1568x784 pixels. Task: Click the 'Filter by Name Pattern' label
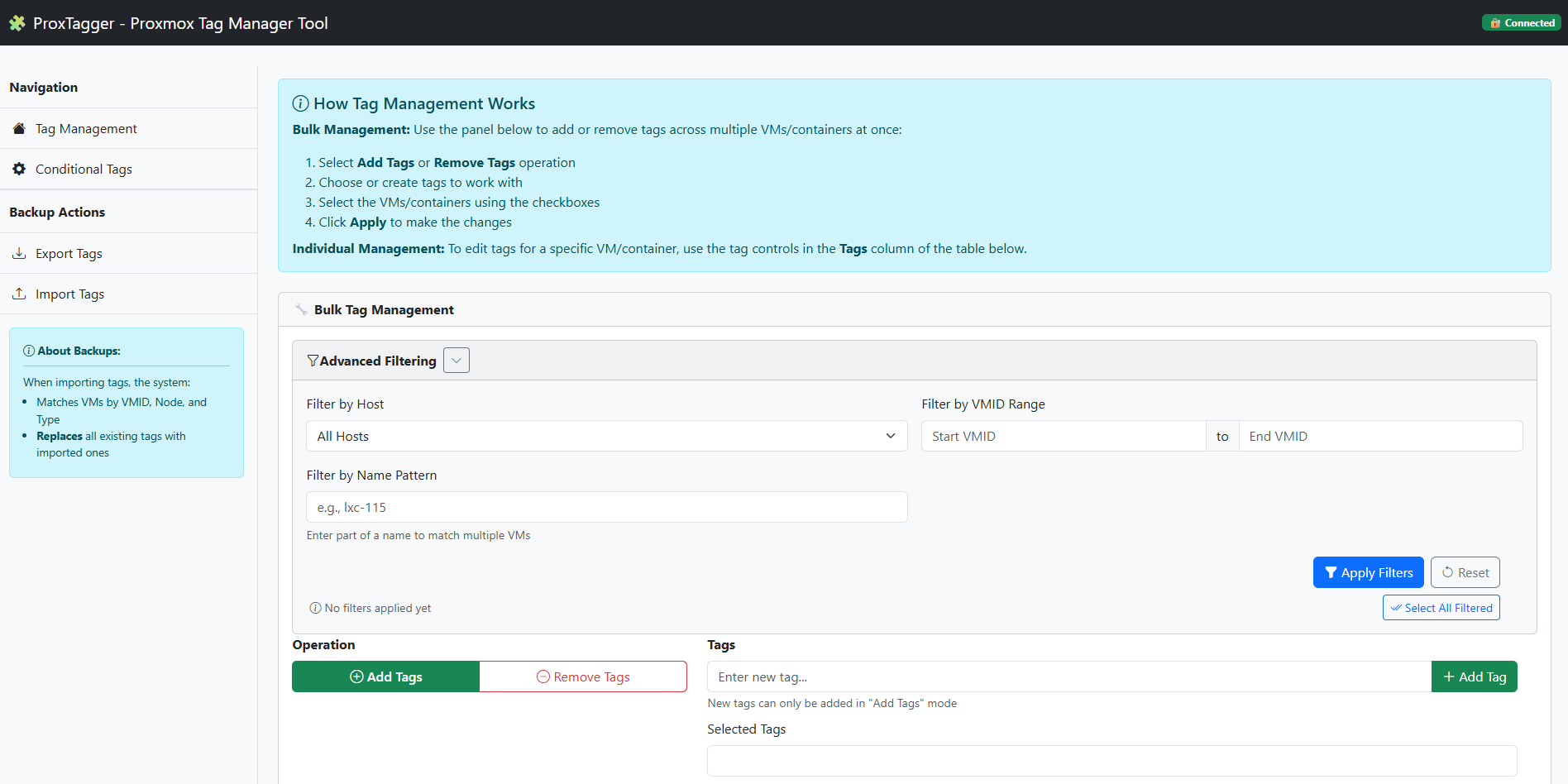click(x=371, y=475)
